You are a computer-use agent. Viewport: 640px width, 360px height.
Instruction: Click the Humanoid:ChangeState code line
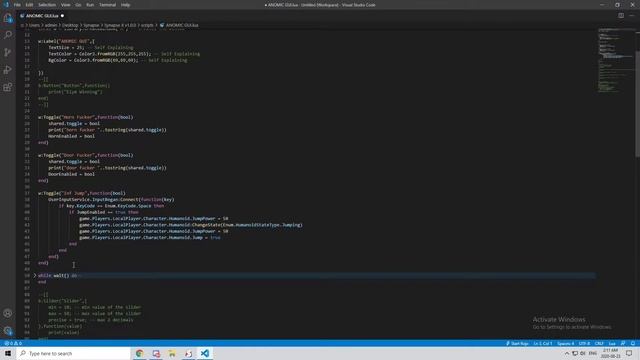click(x=191, y=225)
